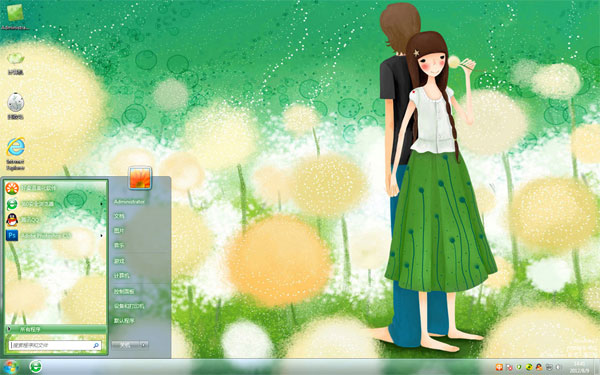The image size is (600, 375).
Task: Launch Internet Explorer from the desktop
Action: pos(15,154)
